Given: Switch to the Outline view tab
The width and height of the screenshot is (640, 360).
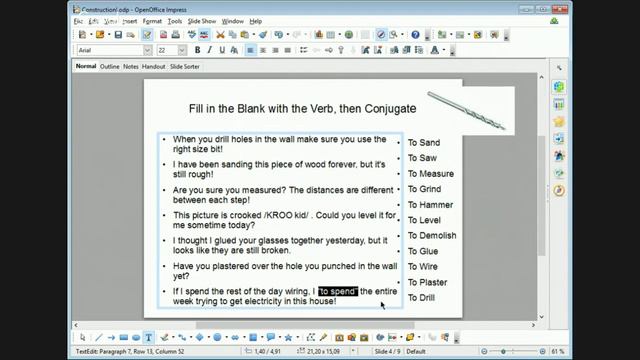Looking at the screenshot, I should pyautogui.click(x=110, y=67).
